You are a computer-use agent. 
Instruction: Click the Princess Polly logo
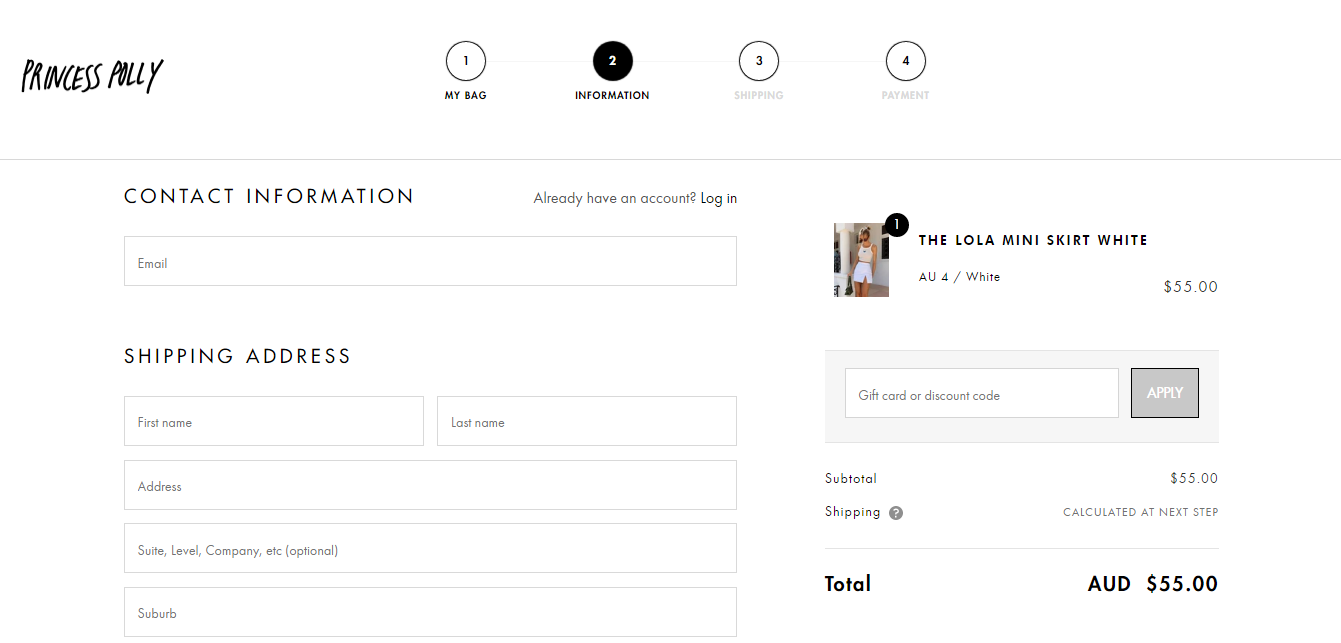click(x=92, y=76)
